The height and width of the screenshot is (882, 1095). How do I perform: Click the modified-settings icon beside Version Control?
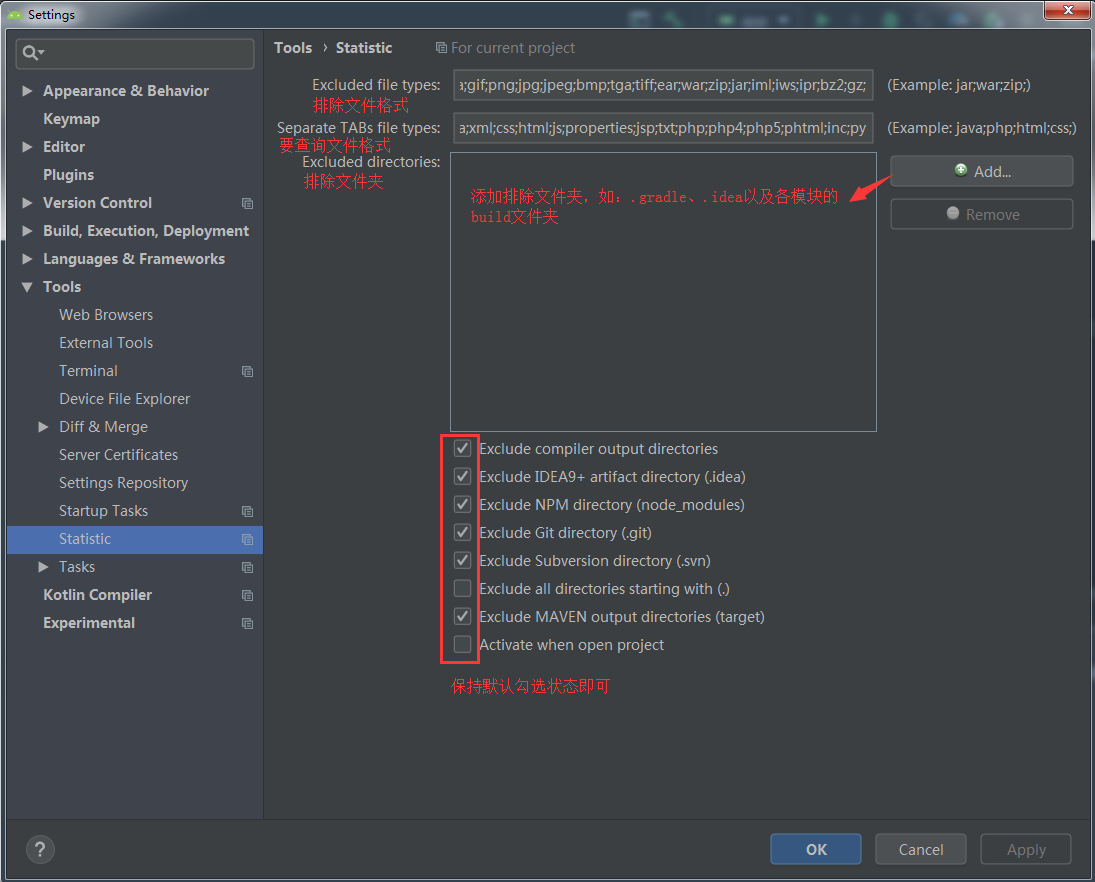[x=247, y=202]
